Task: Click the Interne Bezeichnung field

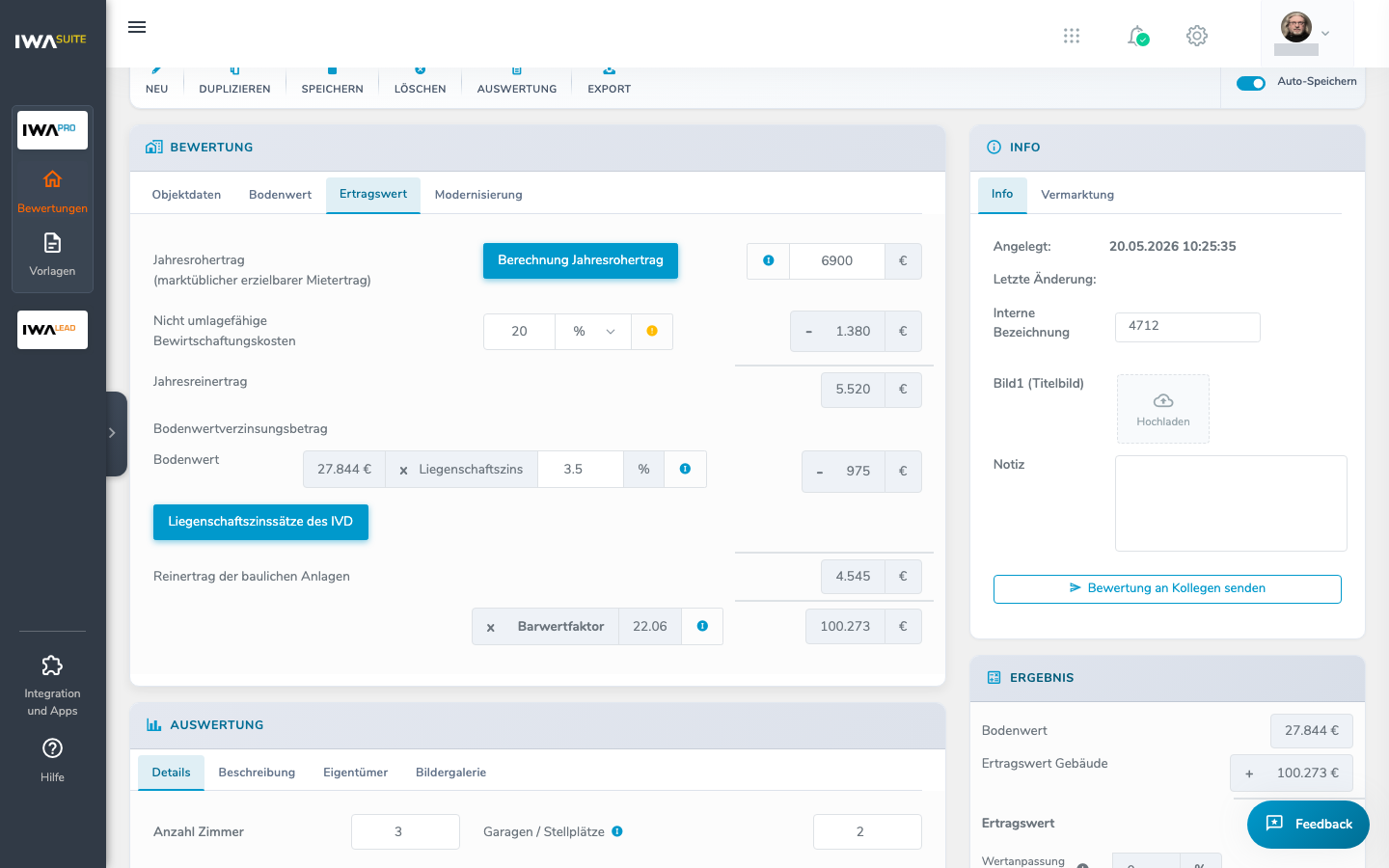Action: [1187, 326]
